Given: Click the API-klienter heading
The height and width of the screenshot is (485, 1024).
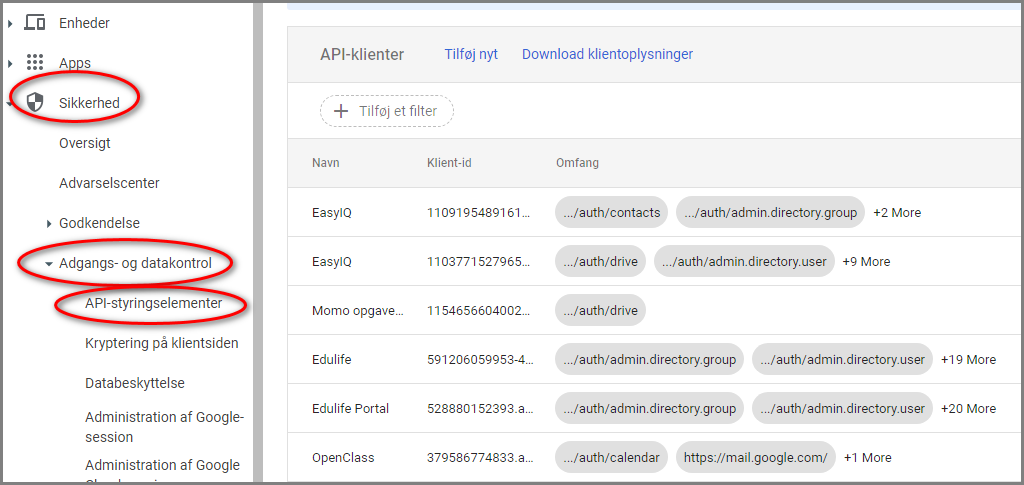Looking at the screenshot, I should tap(362, 55).
